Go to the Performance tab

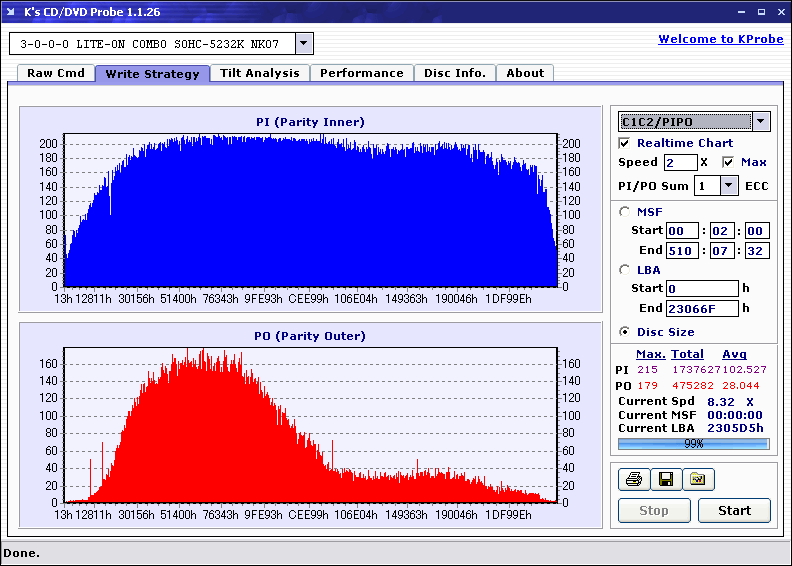point(362,73)
